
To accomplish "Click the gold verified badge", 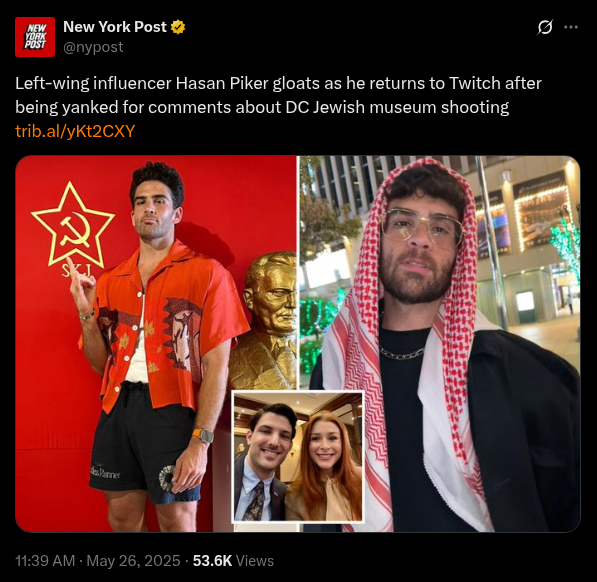I will tap(178, 27).
